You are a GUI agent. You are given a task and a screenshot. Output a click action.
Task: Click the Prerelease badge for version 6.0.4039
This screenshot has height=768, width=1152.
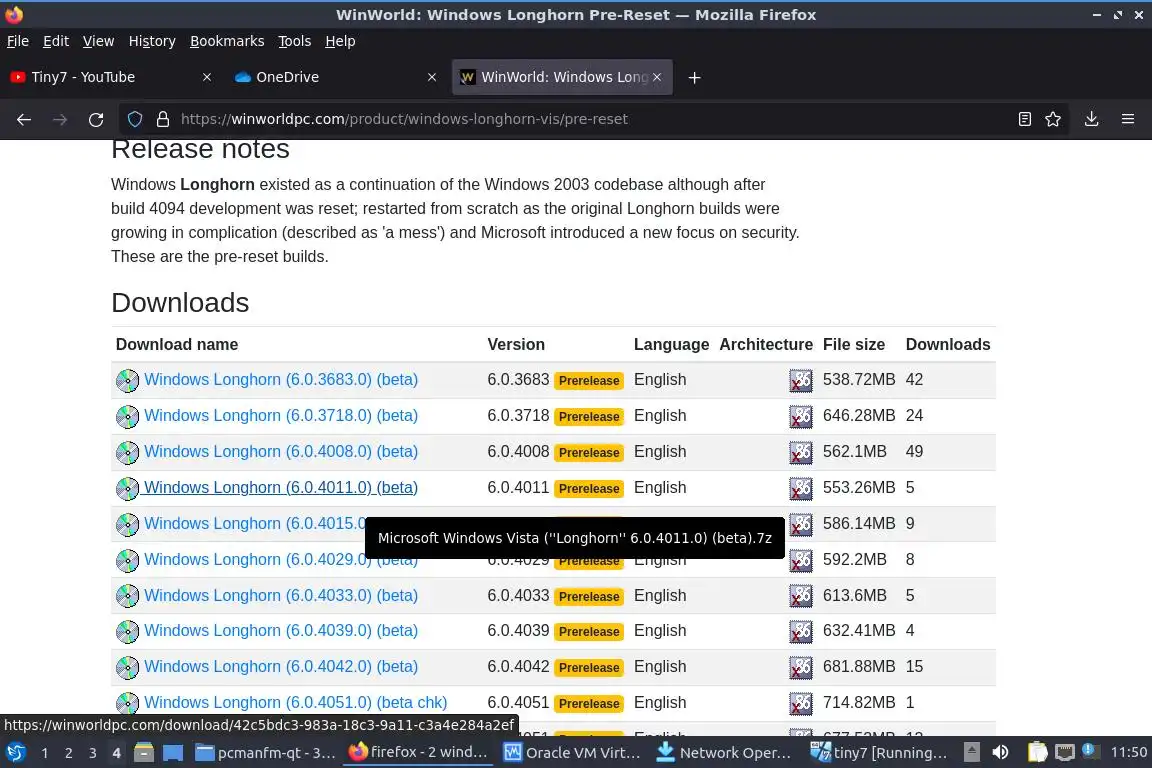588,632
